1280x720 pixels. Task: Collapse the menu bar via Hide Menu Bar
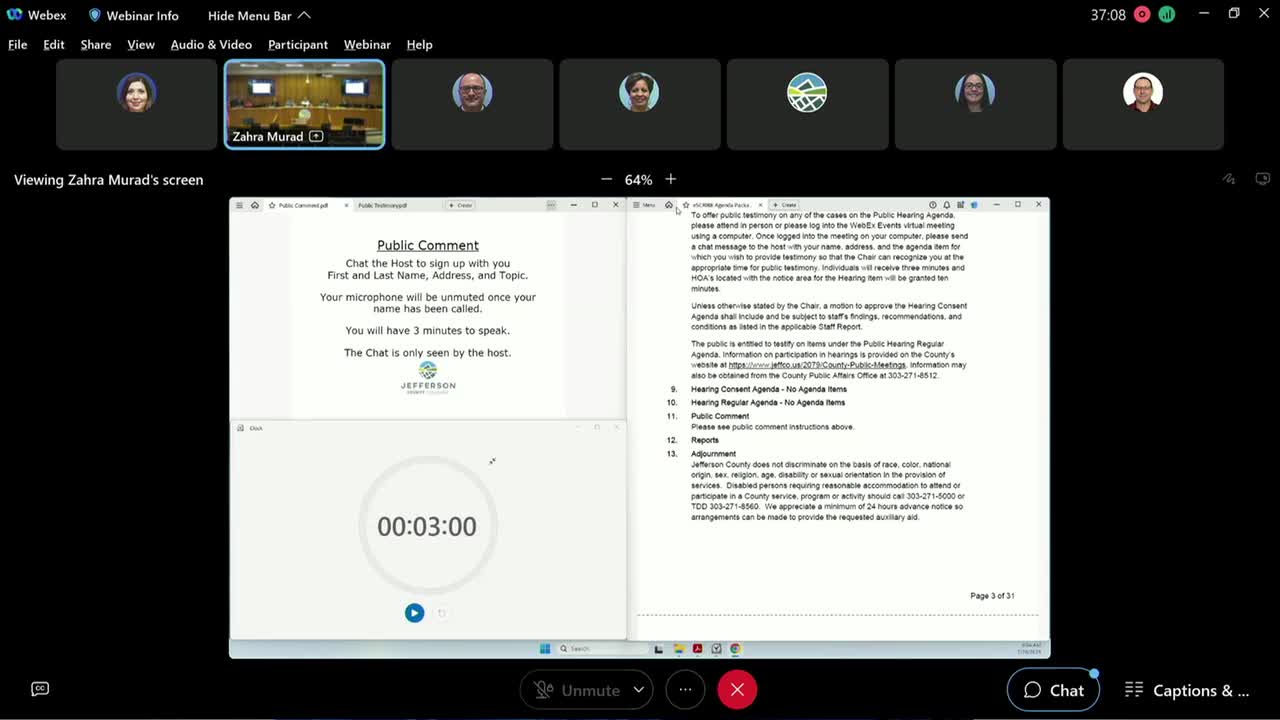tap(259, 15)
